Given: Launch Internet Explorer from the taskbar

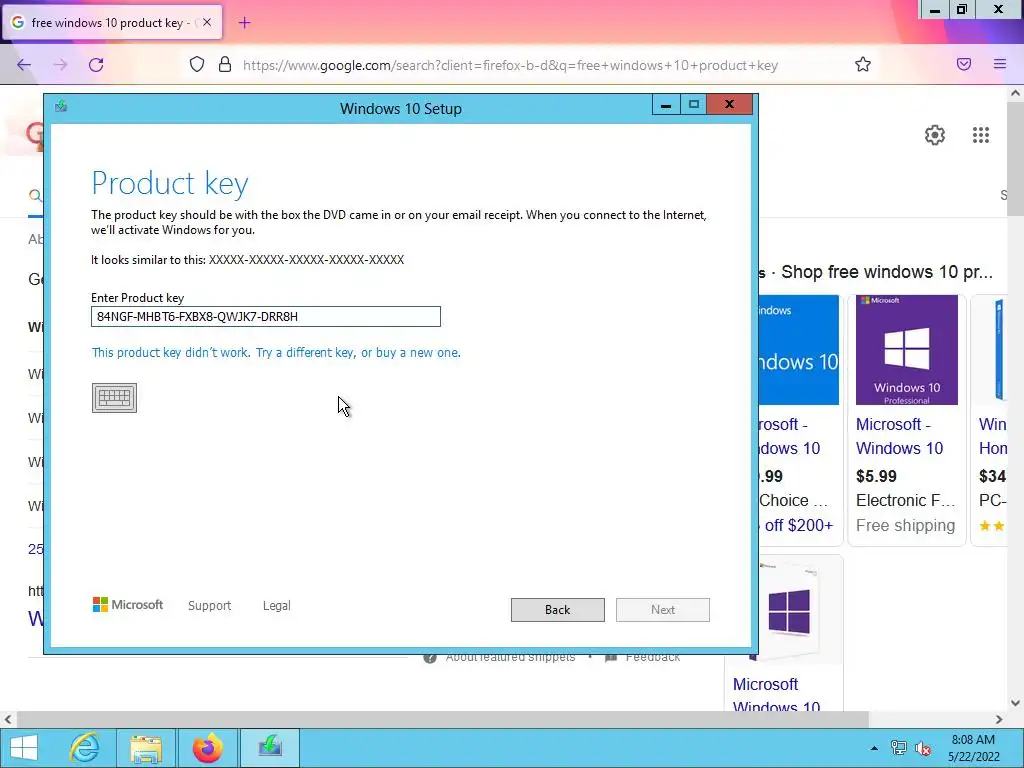Looking at the screenshot, I should (85, 748).
